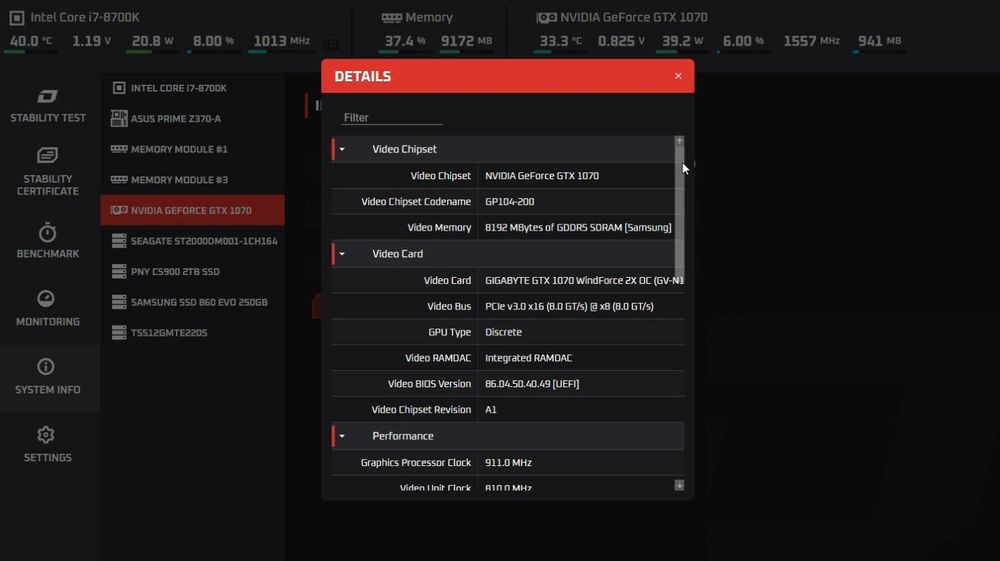The width and height of the screenshot is (1000, 561).
Task: Click the CPU clock 1013 MHz reading
Action: tap(281, 41)
